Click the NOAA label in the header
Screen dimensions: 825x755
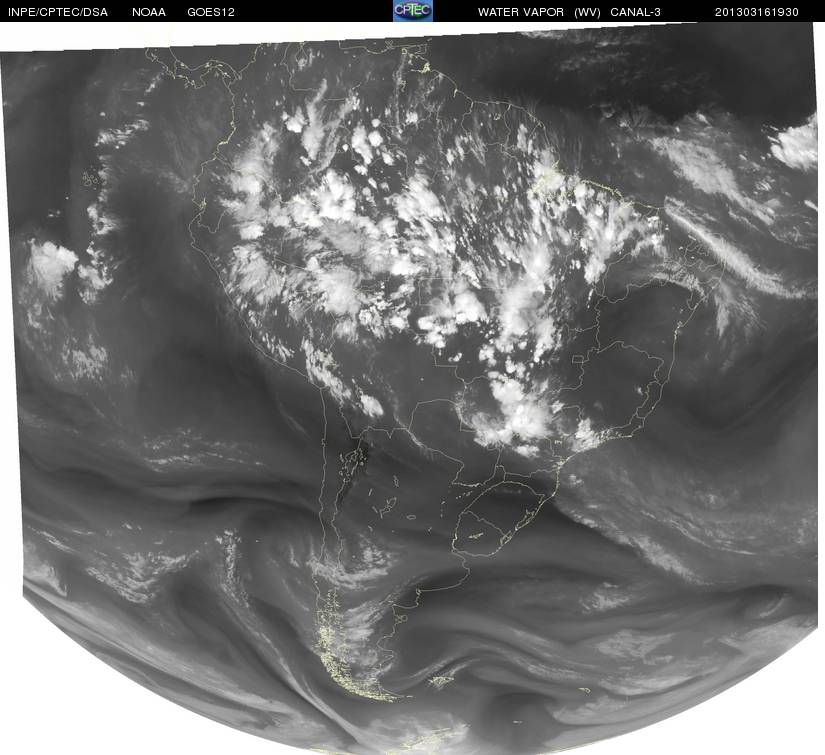(149, 12)
